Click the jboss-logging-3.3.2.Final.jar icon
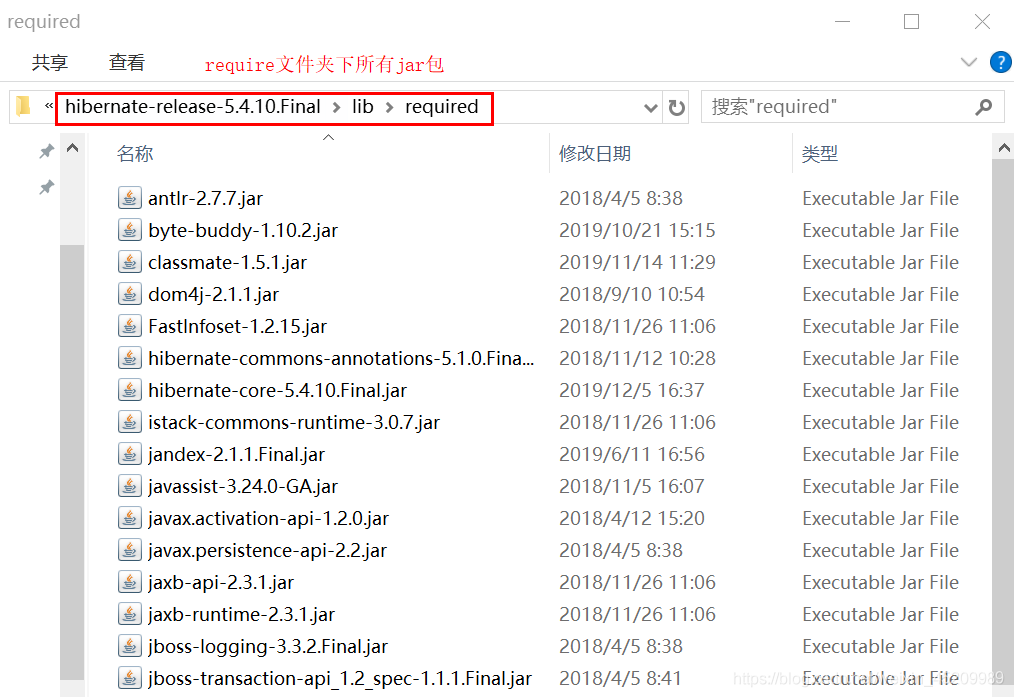 [129, 646]
